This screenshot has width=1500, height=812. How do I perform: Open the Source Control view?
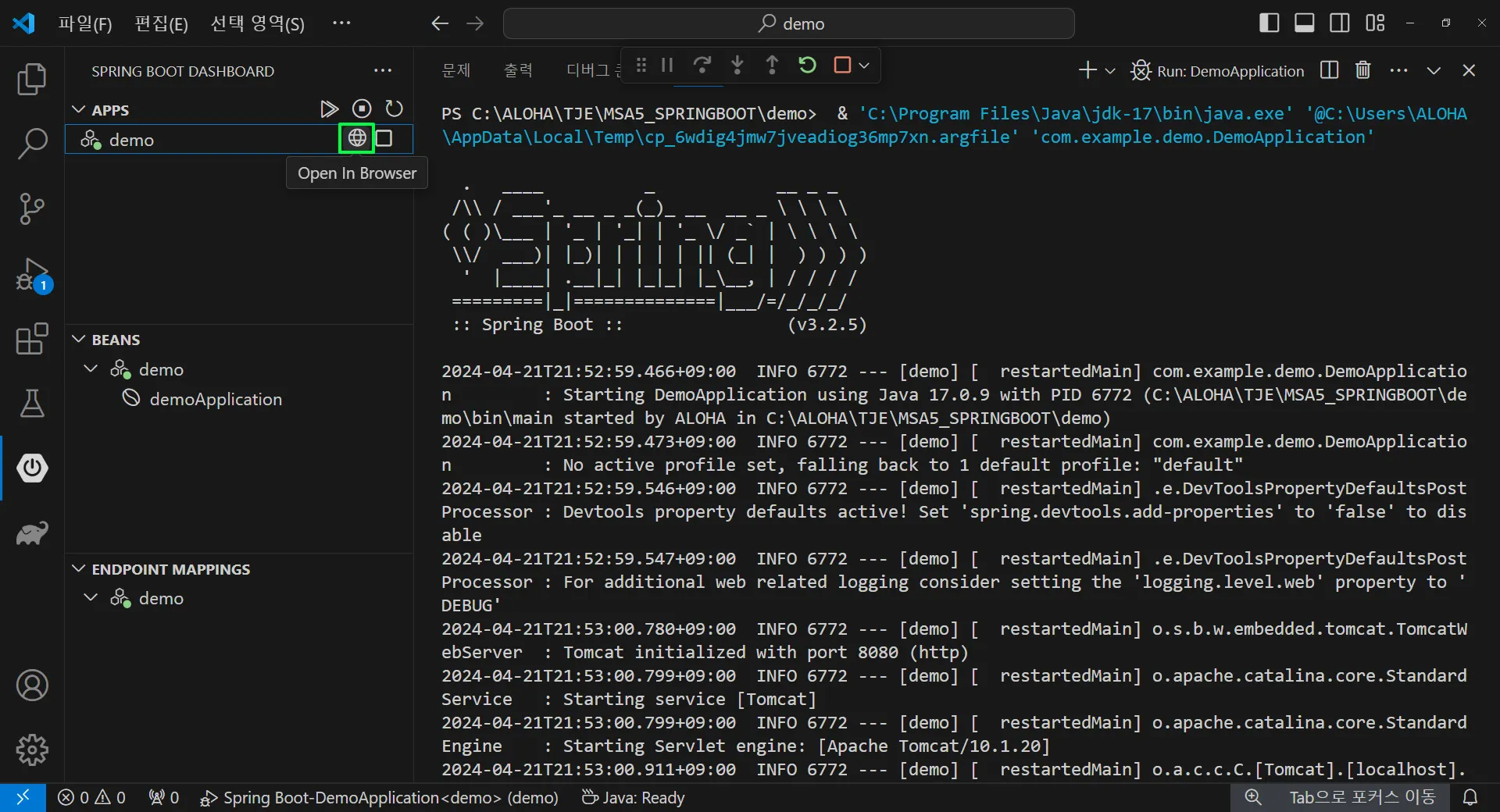[32, 208]
